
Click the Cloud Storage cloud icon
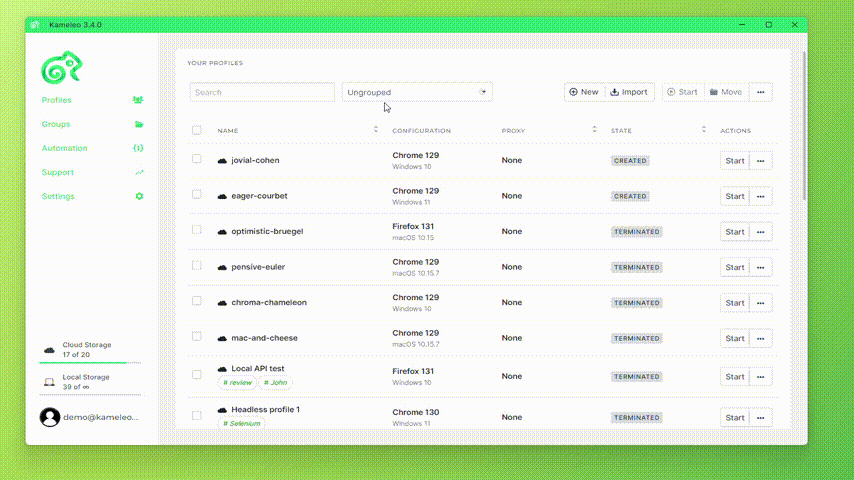pos(49,350)
